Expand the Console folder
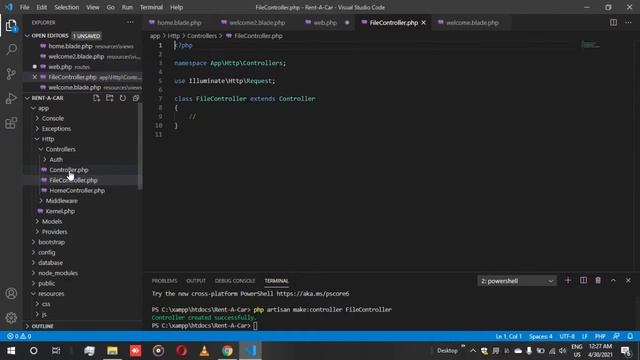640x360 pixels. [37, 118]
